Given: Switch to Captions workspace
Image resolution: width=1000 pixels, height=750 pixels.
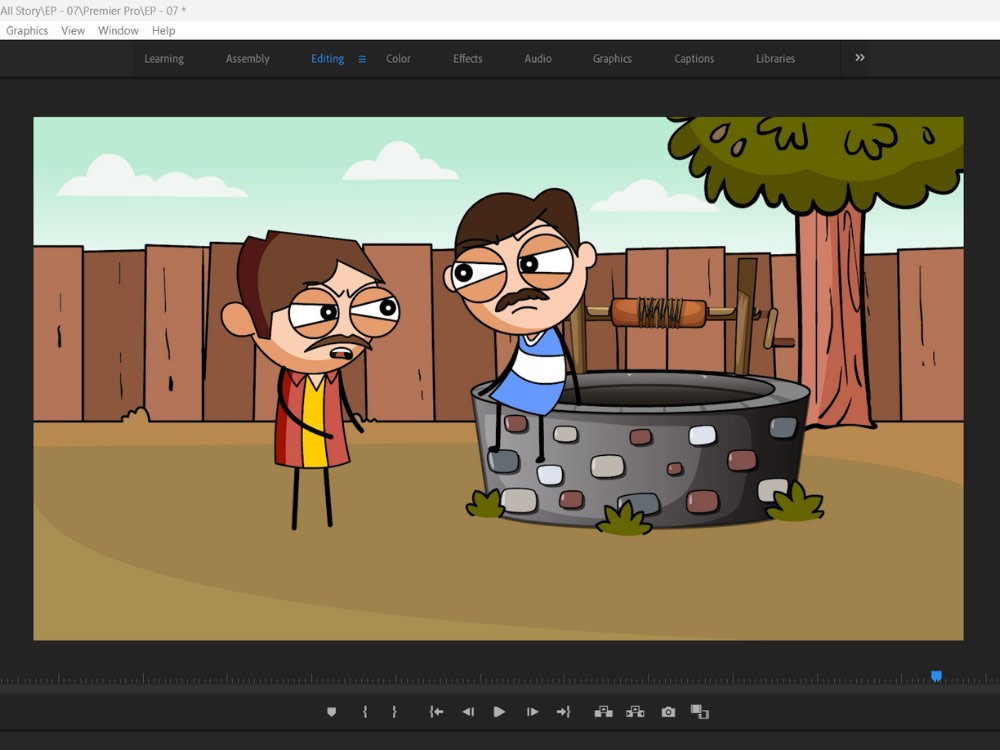Looking at the screenshot, I should coord(694,59).
